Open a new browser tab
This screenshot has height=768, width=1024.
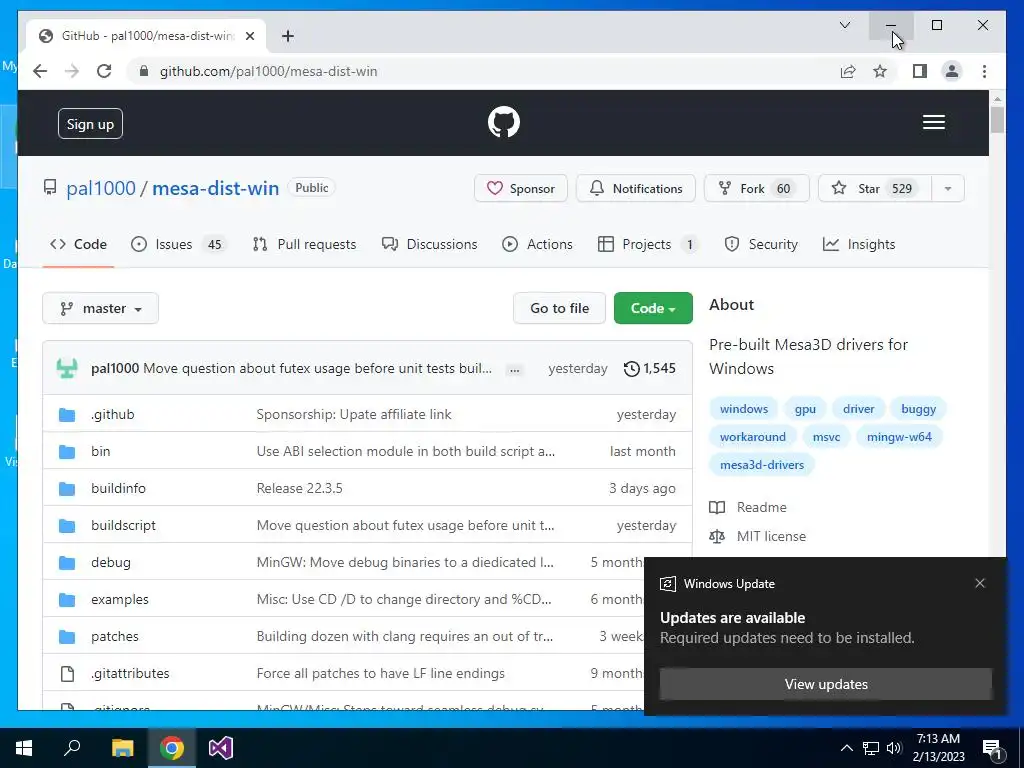click(288, 36)
